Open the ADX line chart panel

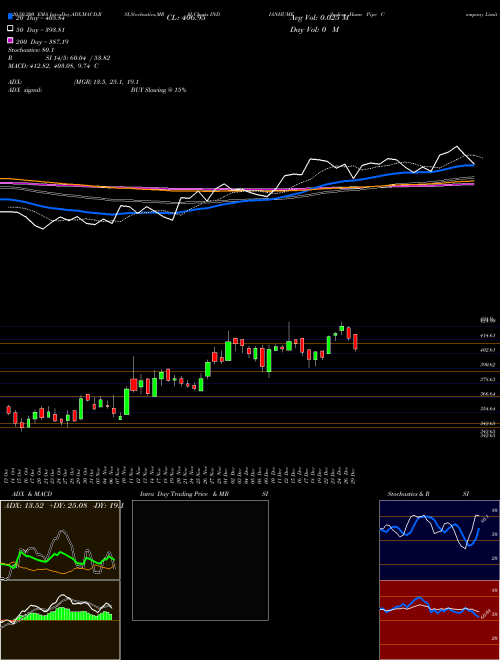coord(60,540)
